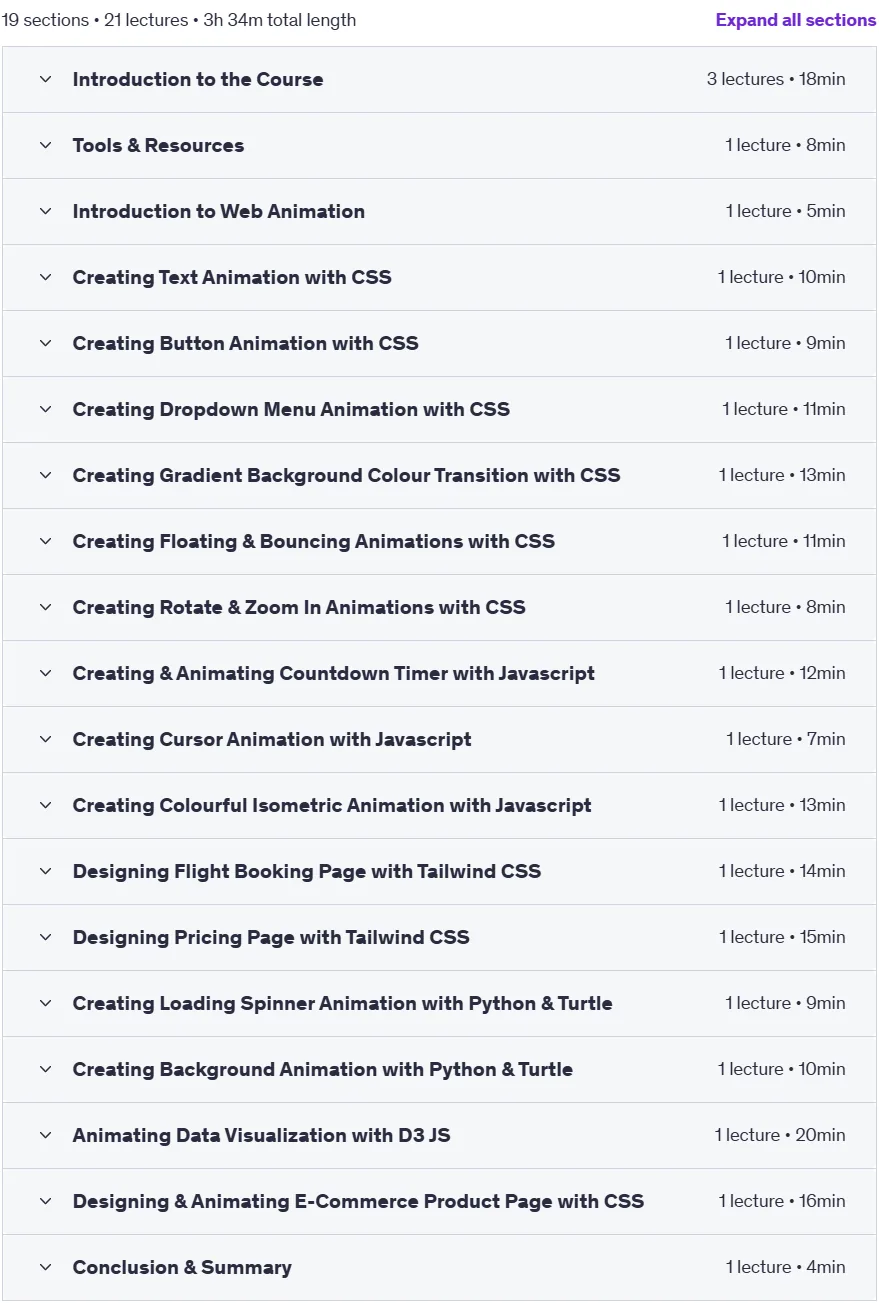Click chevron icon for Dropdown Menu Animation section

[x=45, y=409]
